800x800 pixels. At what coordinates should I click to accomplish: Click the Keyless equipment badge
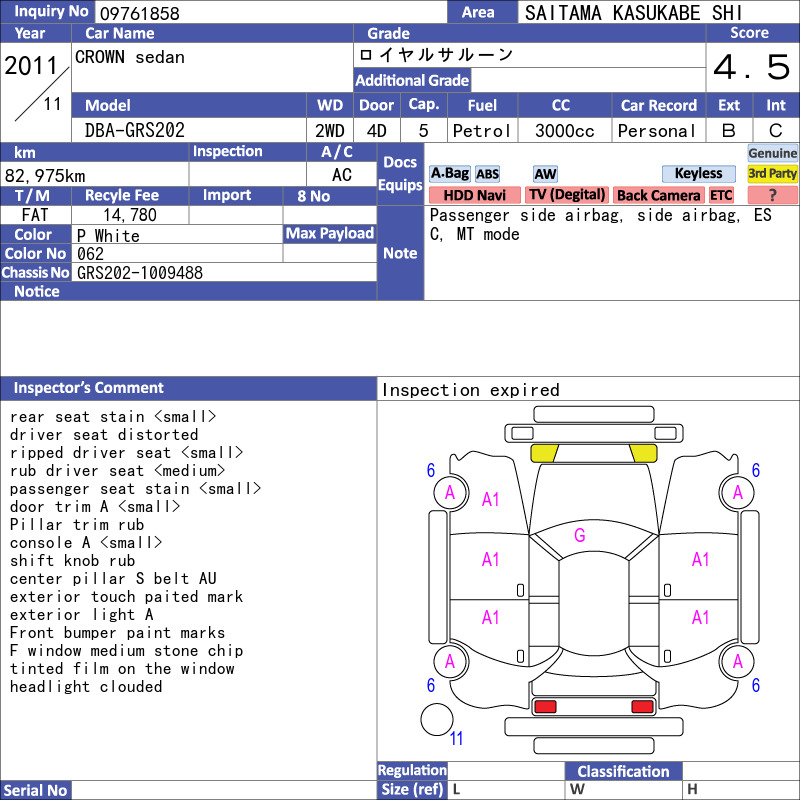[x=698, y=173]
